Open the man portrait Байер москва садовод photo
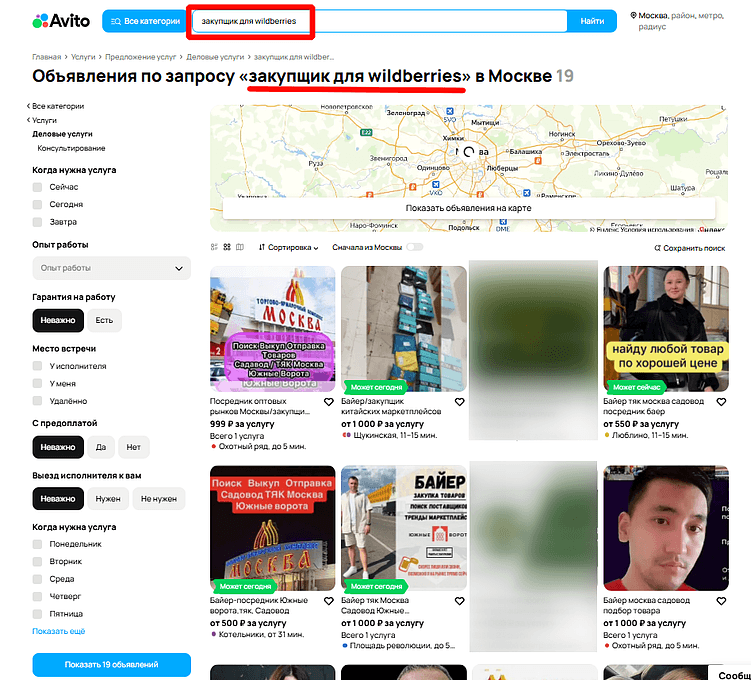This screenshot has width=751, height=680. pos(666,528)
